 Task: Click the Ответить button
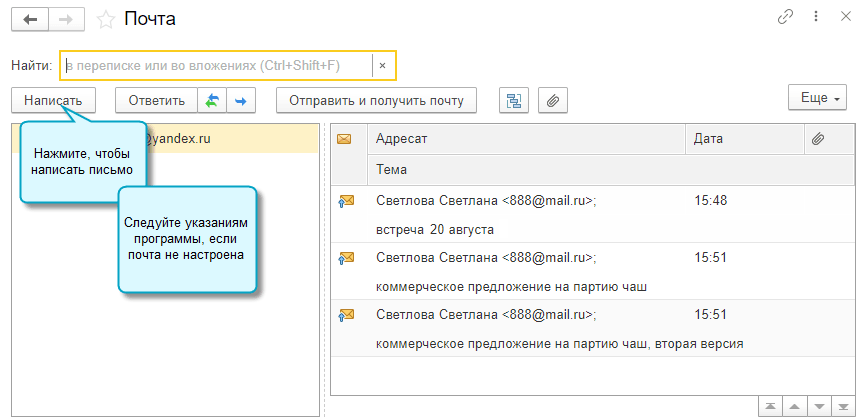tap(157, 100)
